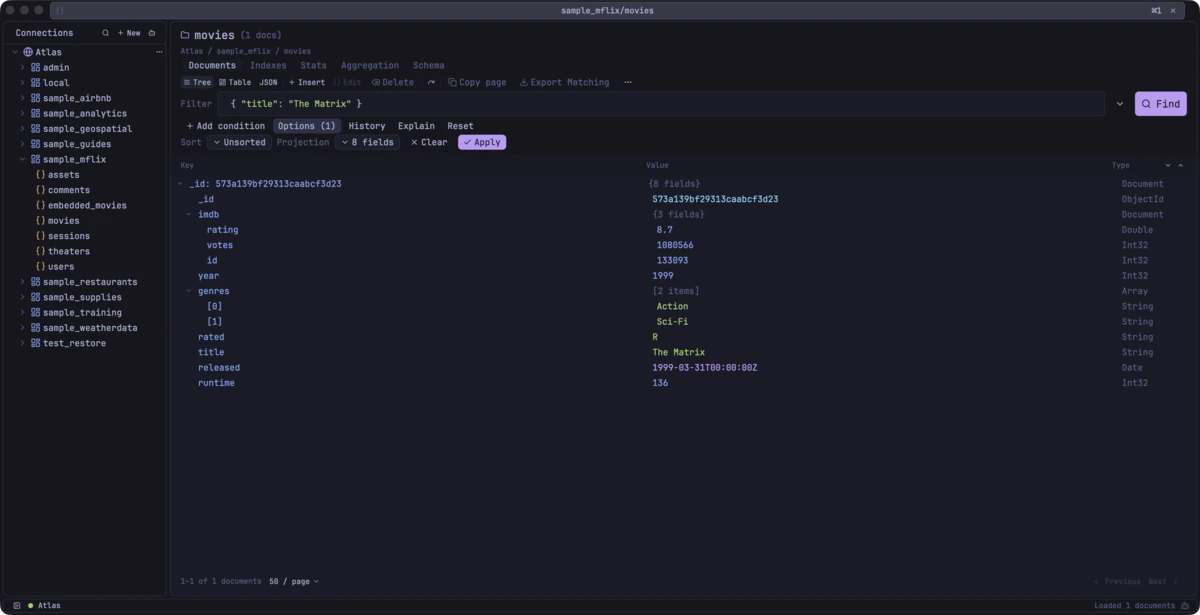Insert a new document

pyautogui.click(x=307, y=83)
